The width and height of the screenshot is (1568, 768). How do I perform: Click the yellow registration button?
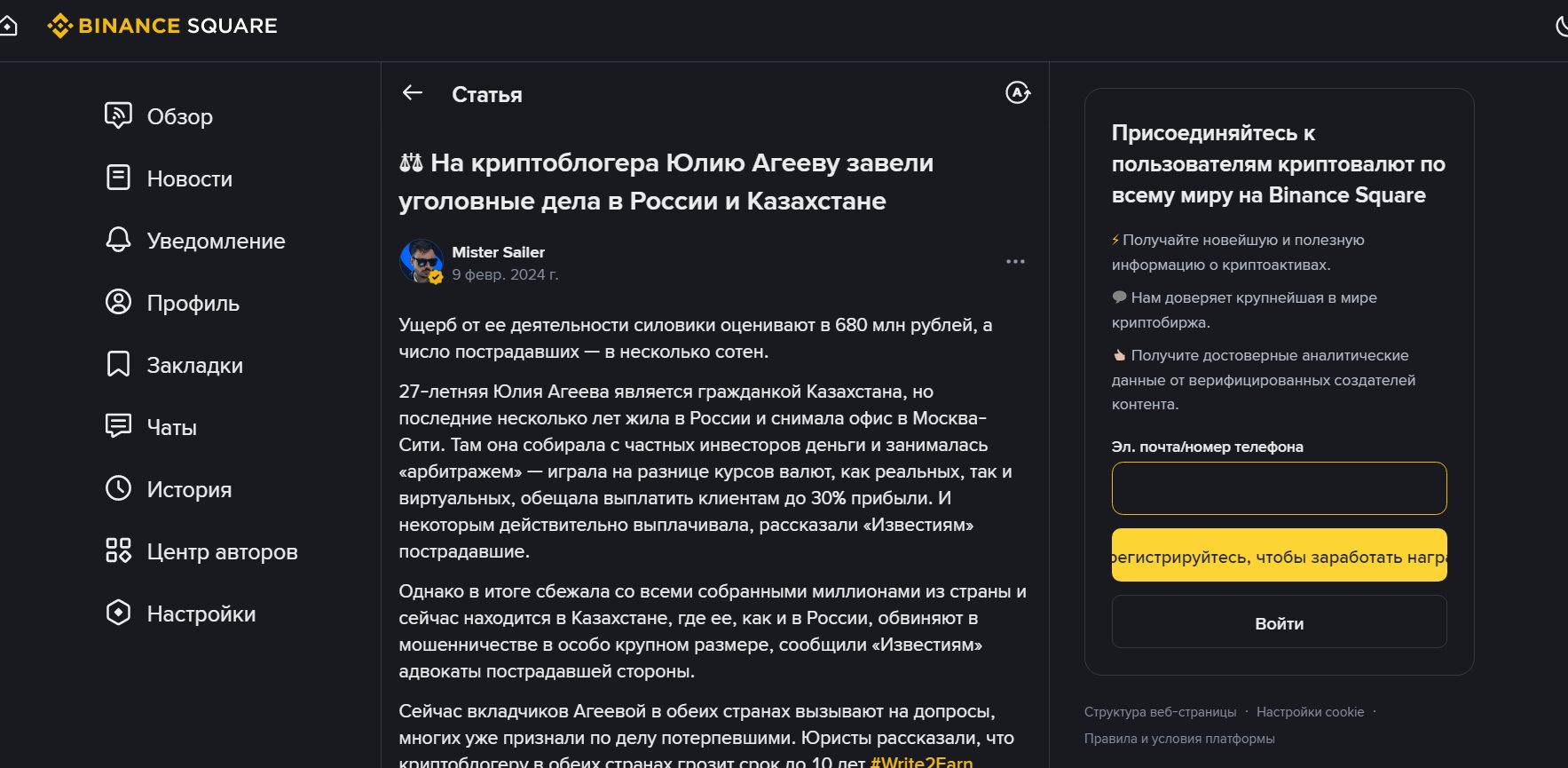click(1279, 555)
